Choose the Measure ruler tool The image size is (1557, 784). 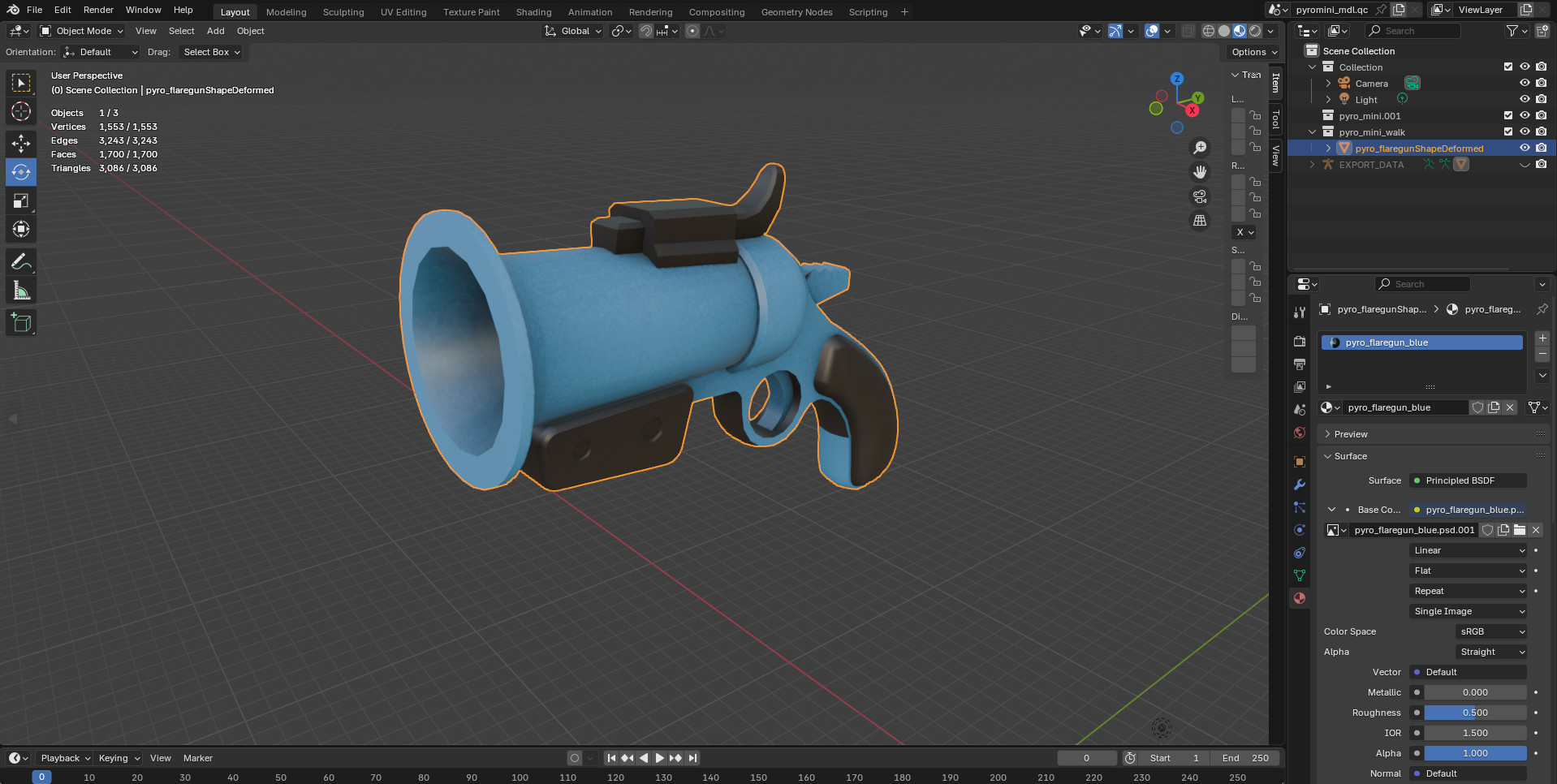pyautogui.click(x=21, y=291)
